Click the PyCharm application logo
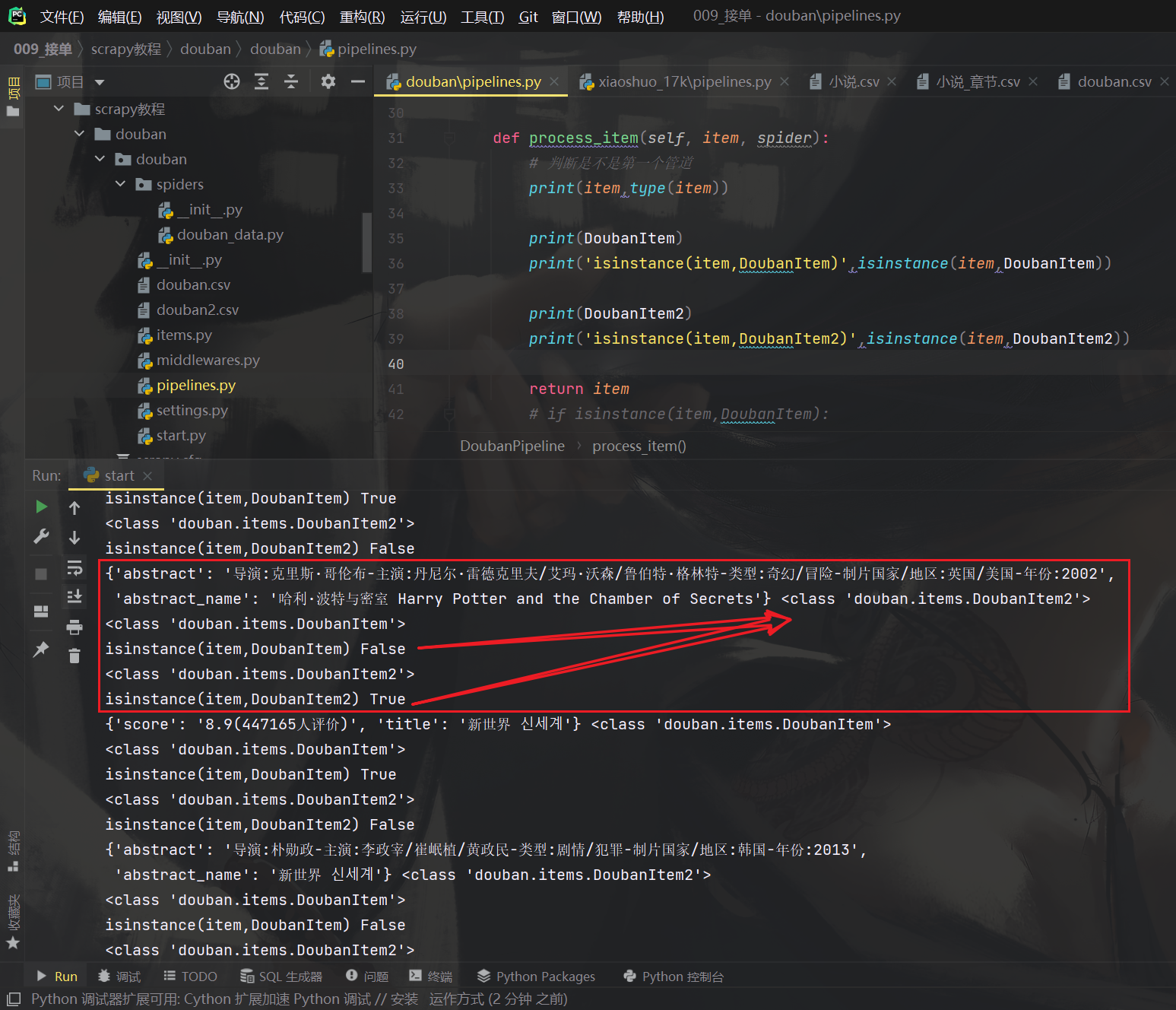The width and height of the screenshot is (1176, 1010). click(x=17, y=16)
